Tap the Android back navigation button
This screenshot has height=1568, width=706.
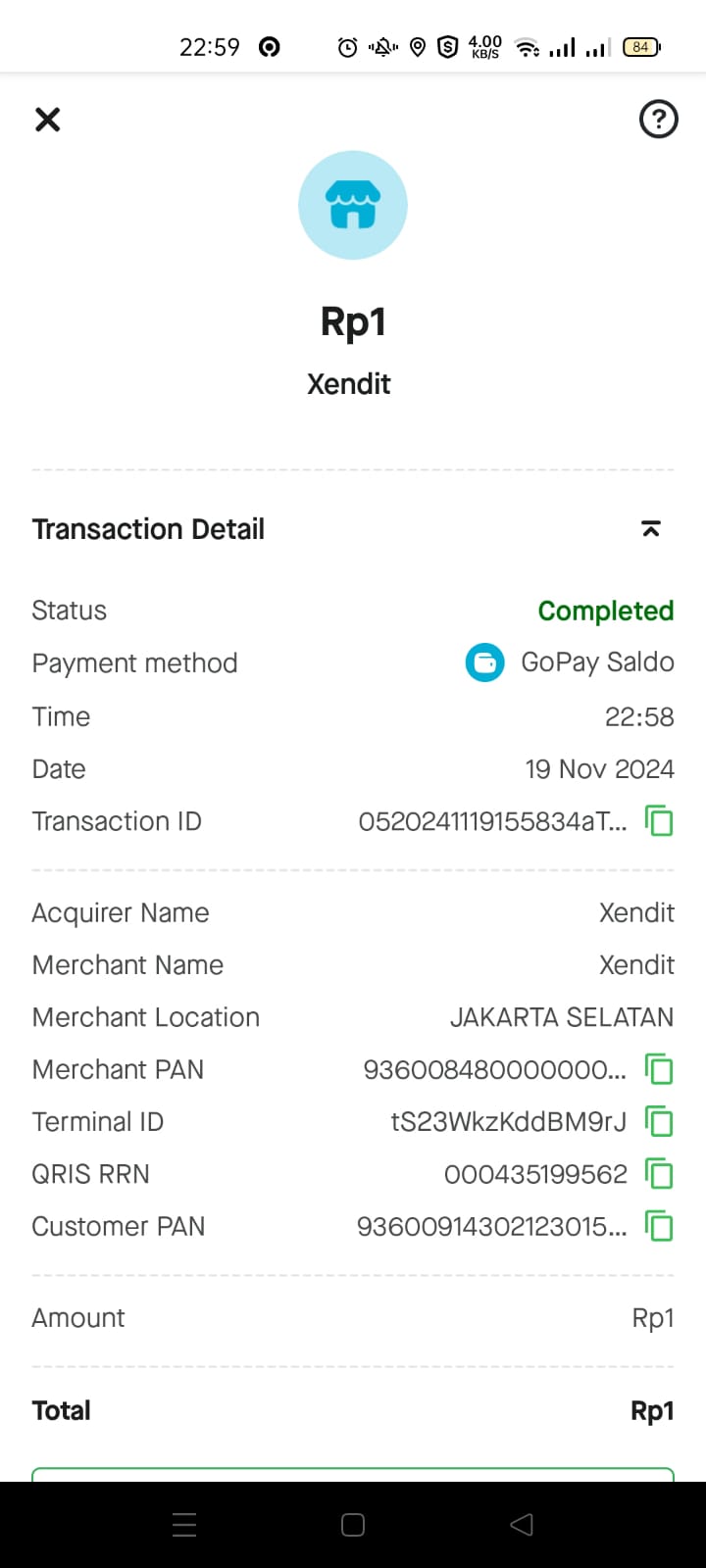(x=522, y=1524)
